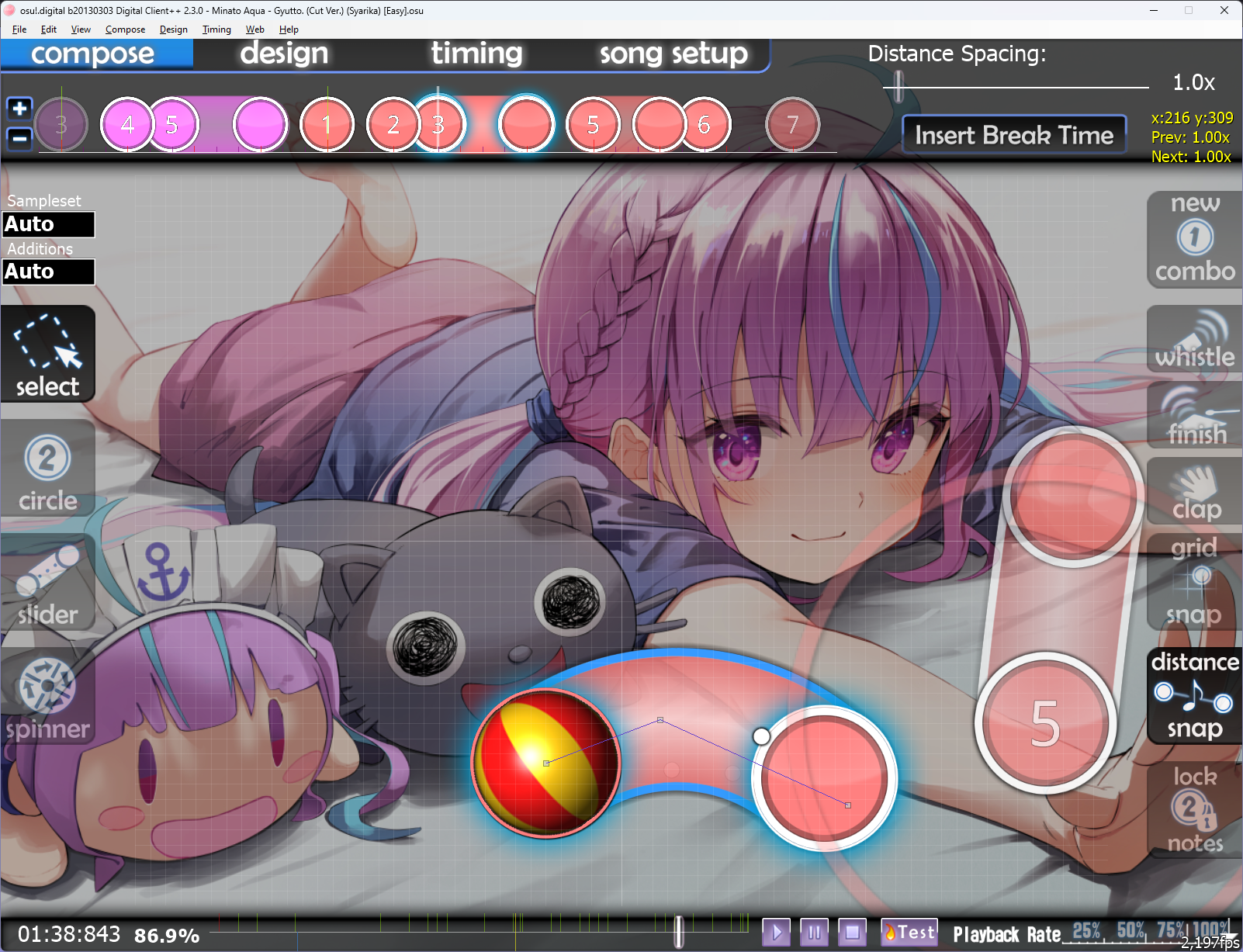
Task: Zoom out the timeline with minus icon
Action: coord(19,139)
